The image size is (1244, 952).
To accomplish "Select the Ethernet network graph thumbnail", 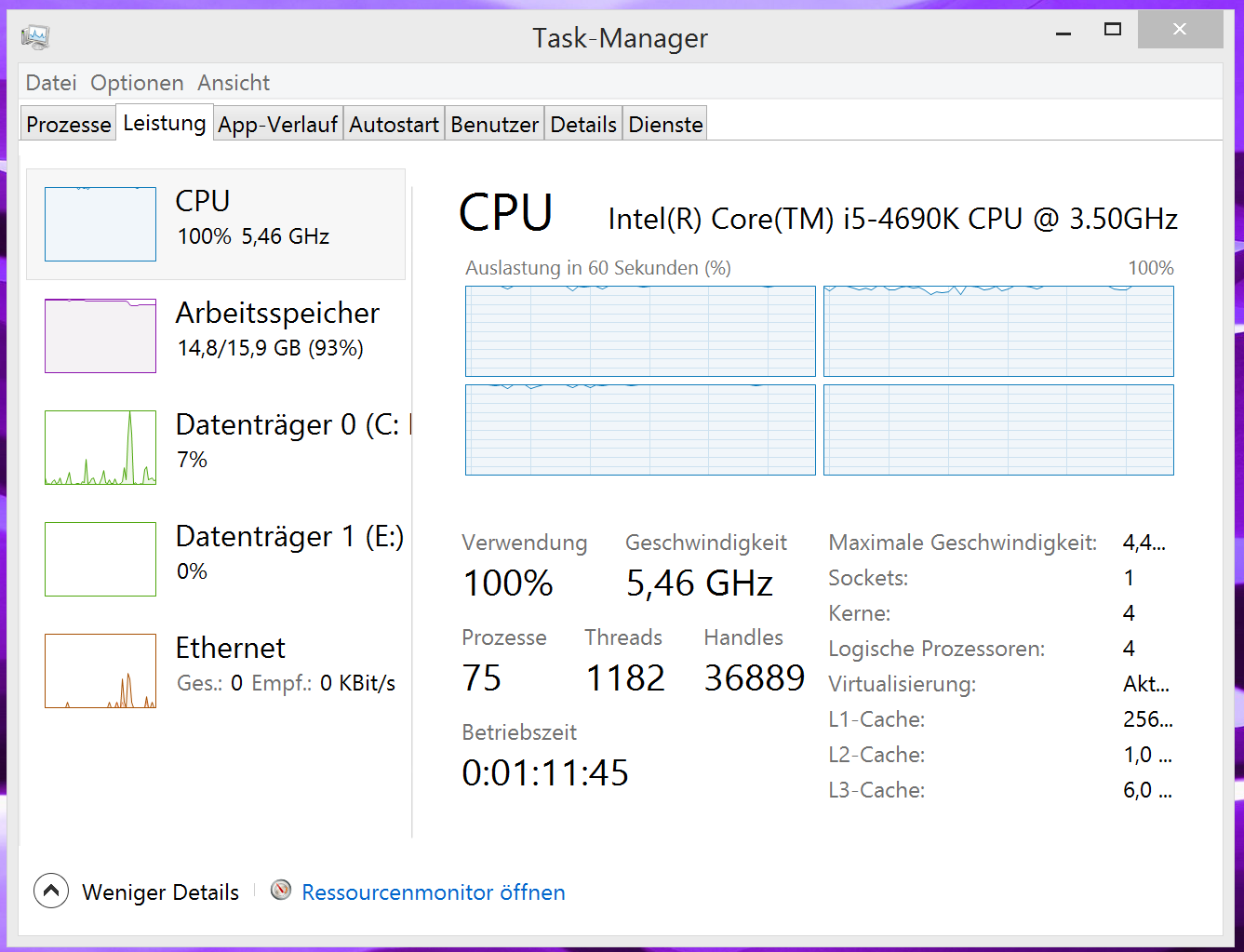I will pyautogui.click(x=100, y=671).
